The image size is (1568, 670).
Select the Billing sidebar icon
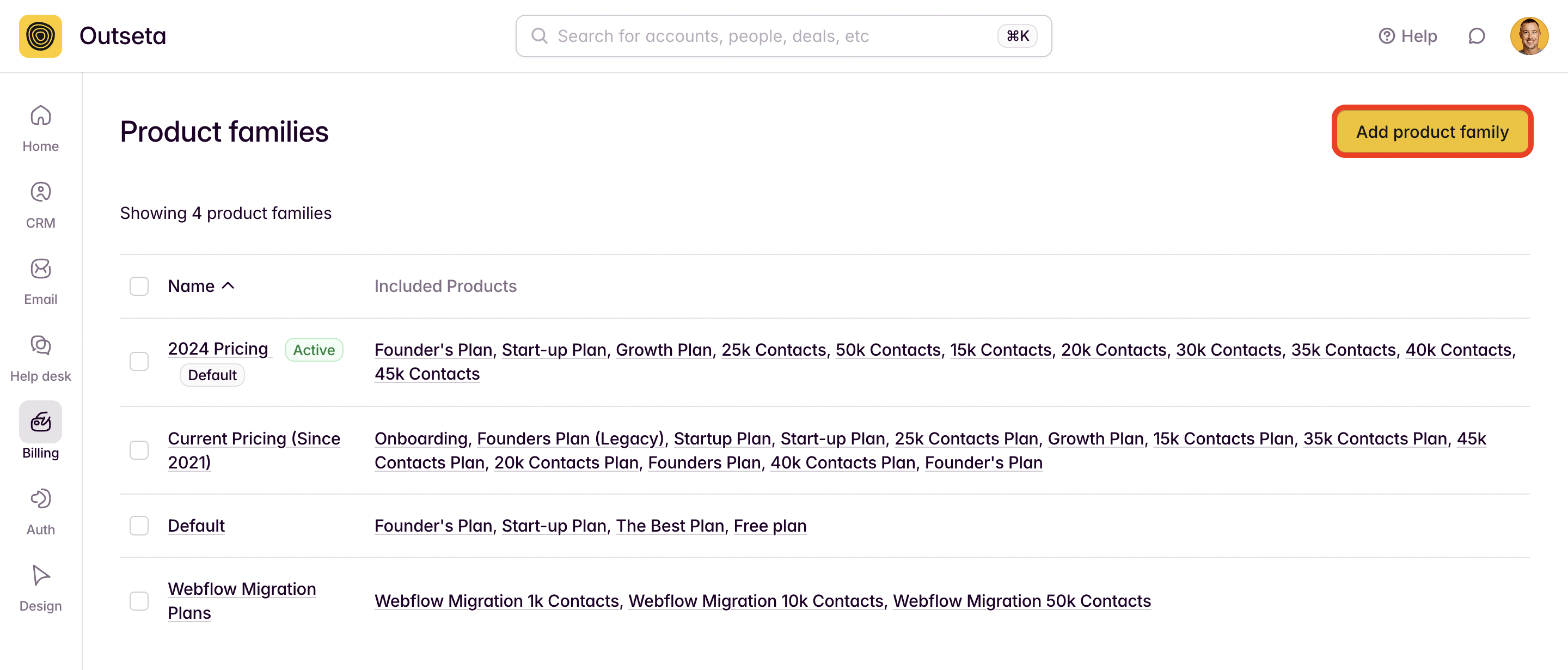coord(40,422)
